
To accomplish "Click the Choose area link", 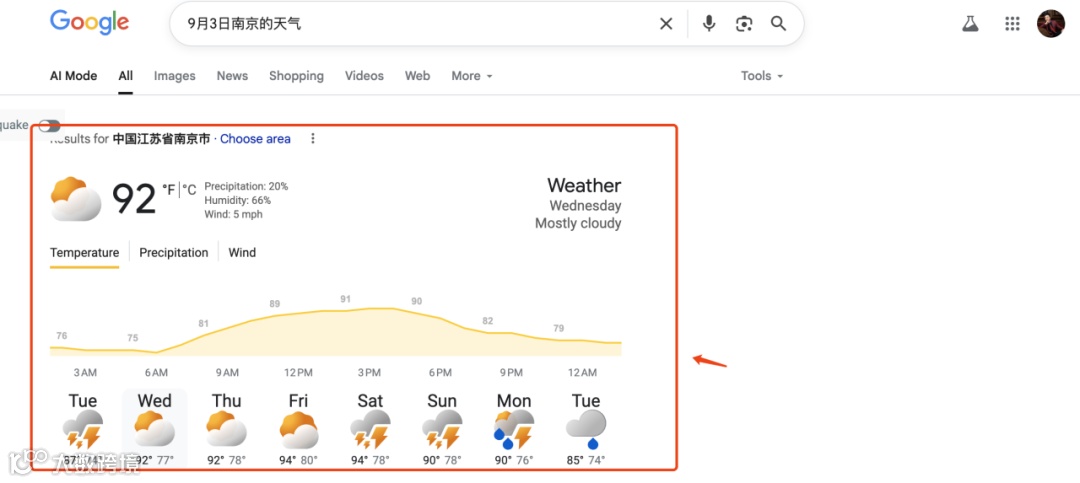I will (x=256, y=139).
